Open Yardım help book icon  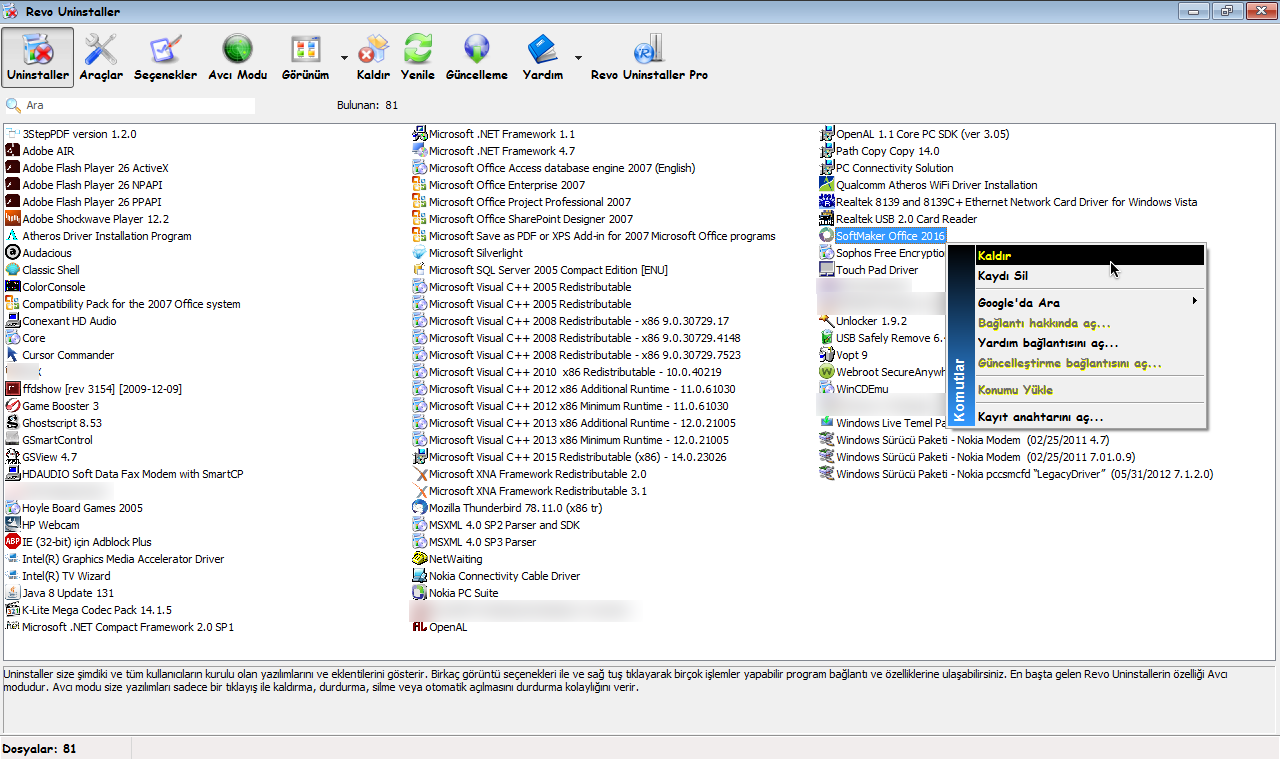tap(542, 50)
